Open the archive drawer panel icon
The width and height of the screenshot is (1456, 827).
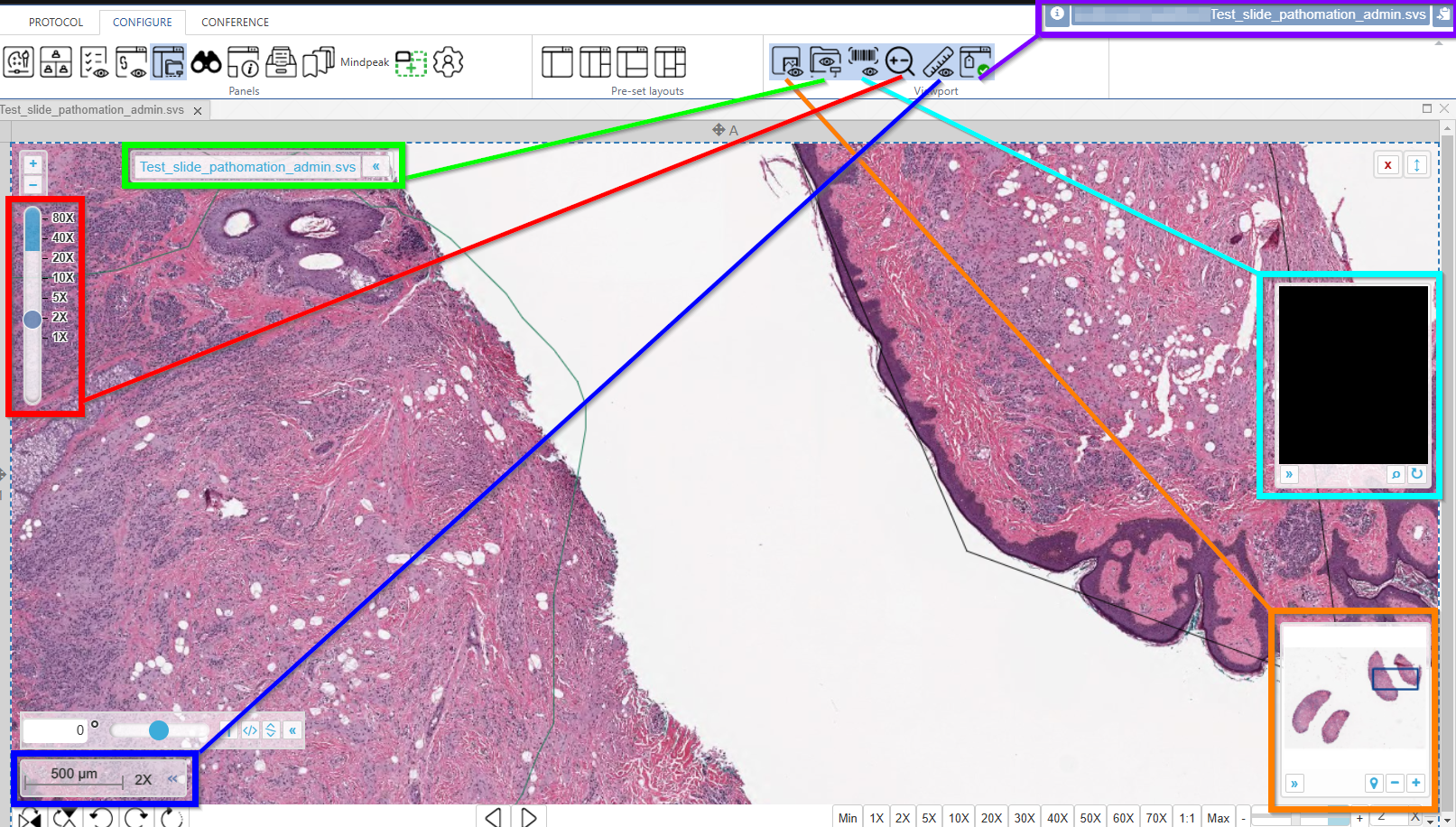281,62
